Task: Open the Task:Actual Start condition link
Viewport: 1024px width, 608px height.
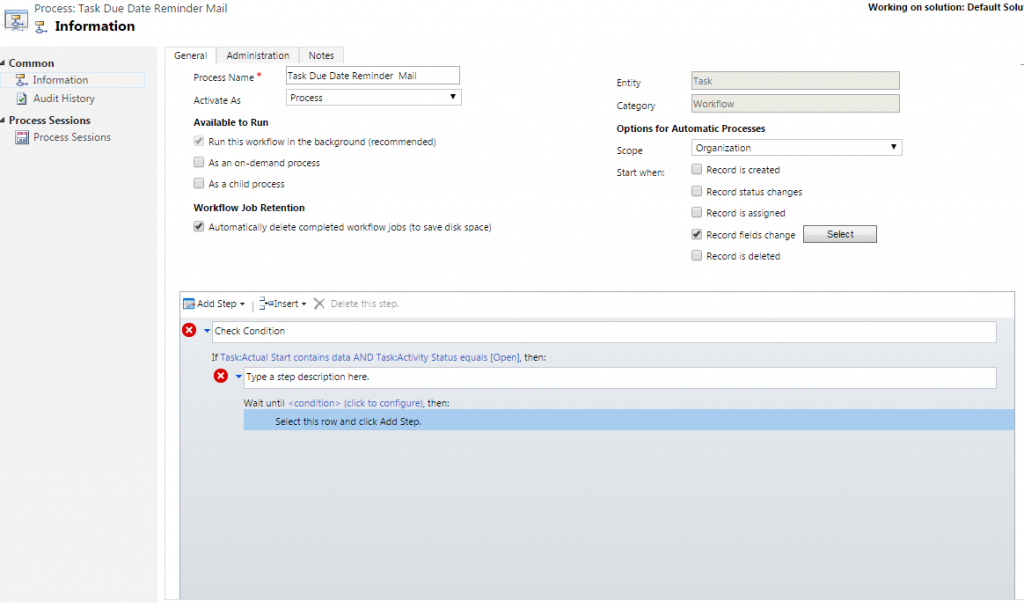Action: (x=370, y=357)
